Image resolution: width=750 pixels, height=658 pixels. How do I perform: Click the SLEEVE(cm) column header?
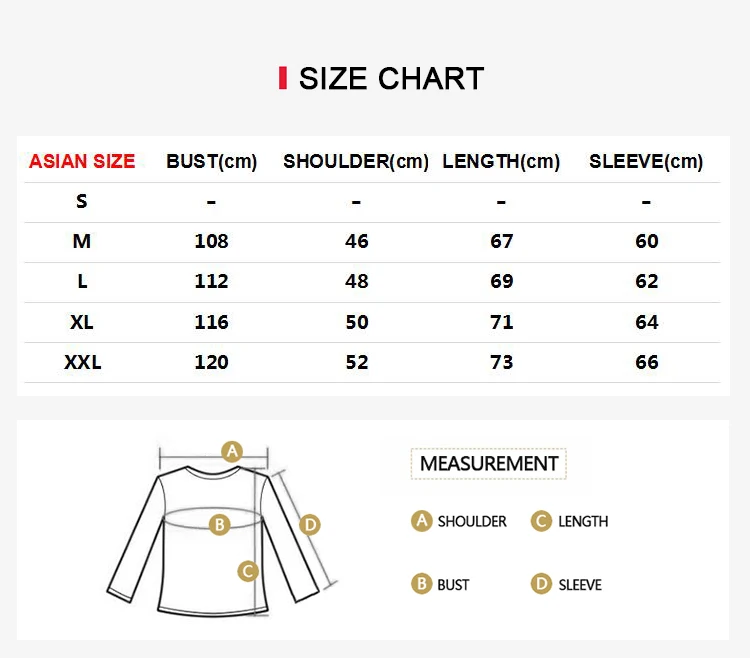[646, 162]
